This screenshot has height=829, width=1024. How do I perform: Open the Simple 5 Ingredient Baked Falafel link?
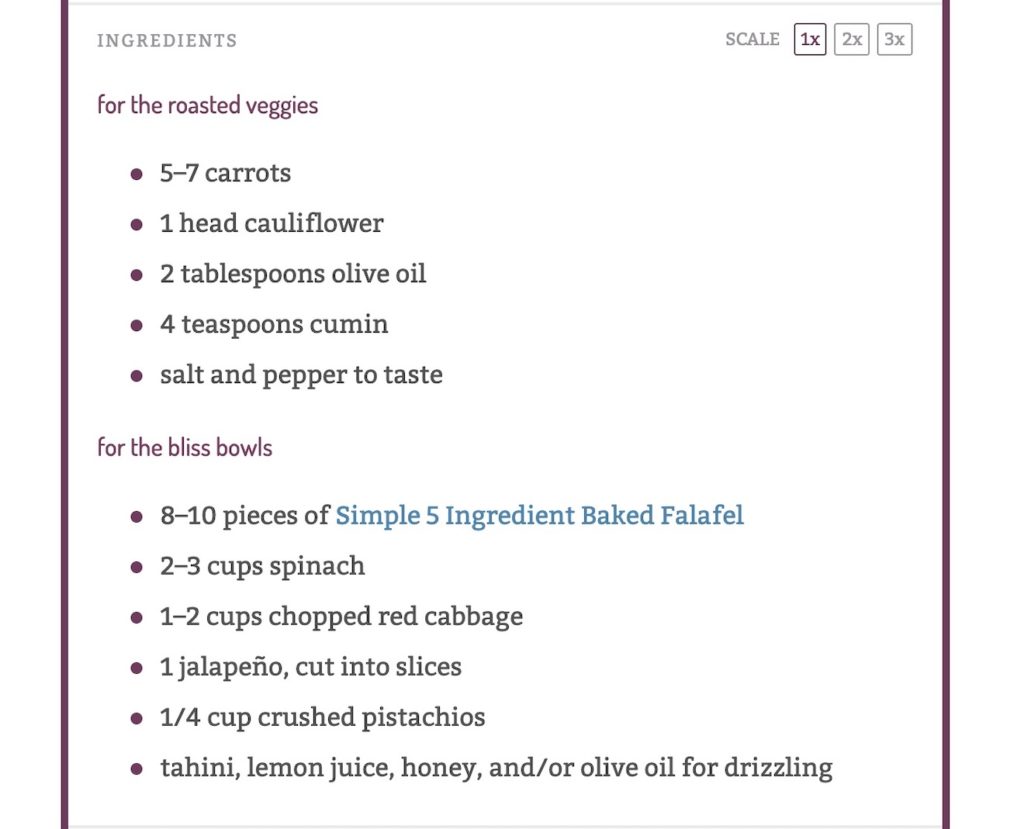pyautogui.click(x=539, y=515)
